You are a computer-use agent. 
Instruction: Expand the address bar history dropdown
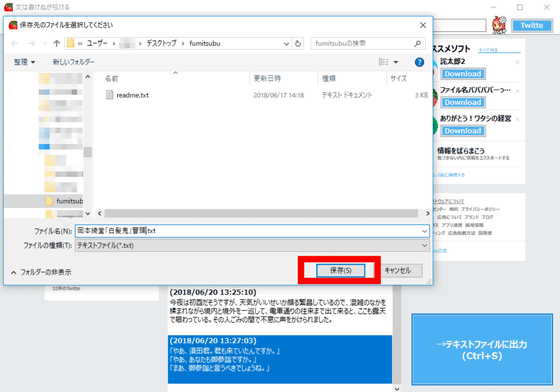click(286, 44)
